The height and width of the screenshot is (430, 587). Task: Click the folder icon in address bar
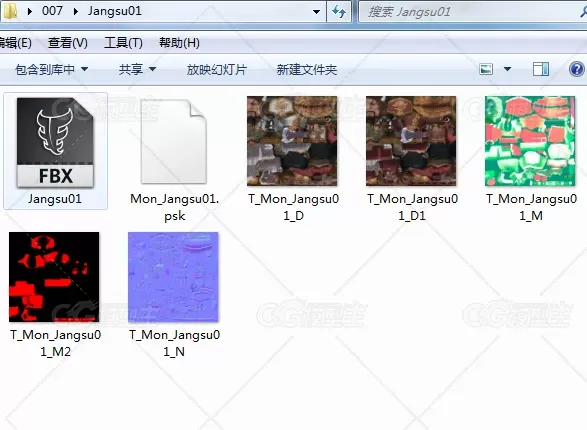10,11
